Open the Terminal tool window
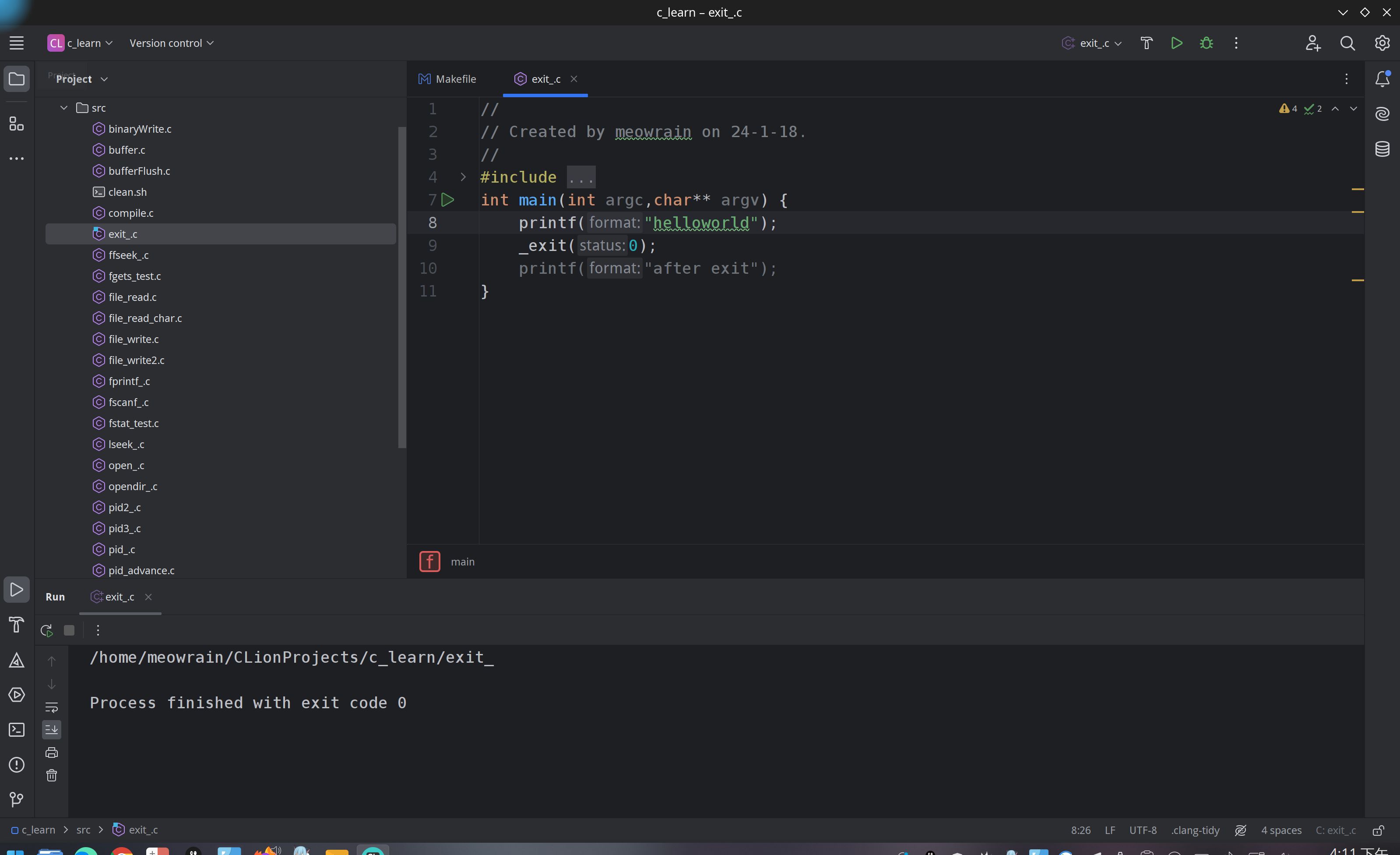 [17, 730]
